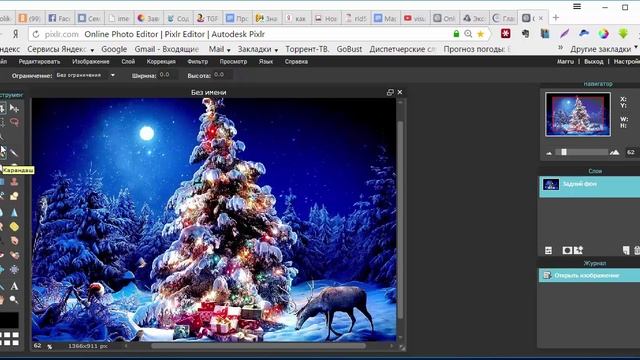Select the Hand pan tool
Screen dimensions: 640x360
click(x=2, y=300)
